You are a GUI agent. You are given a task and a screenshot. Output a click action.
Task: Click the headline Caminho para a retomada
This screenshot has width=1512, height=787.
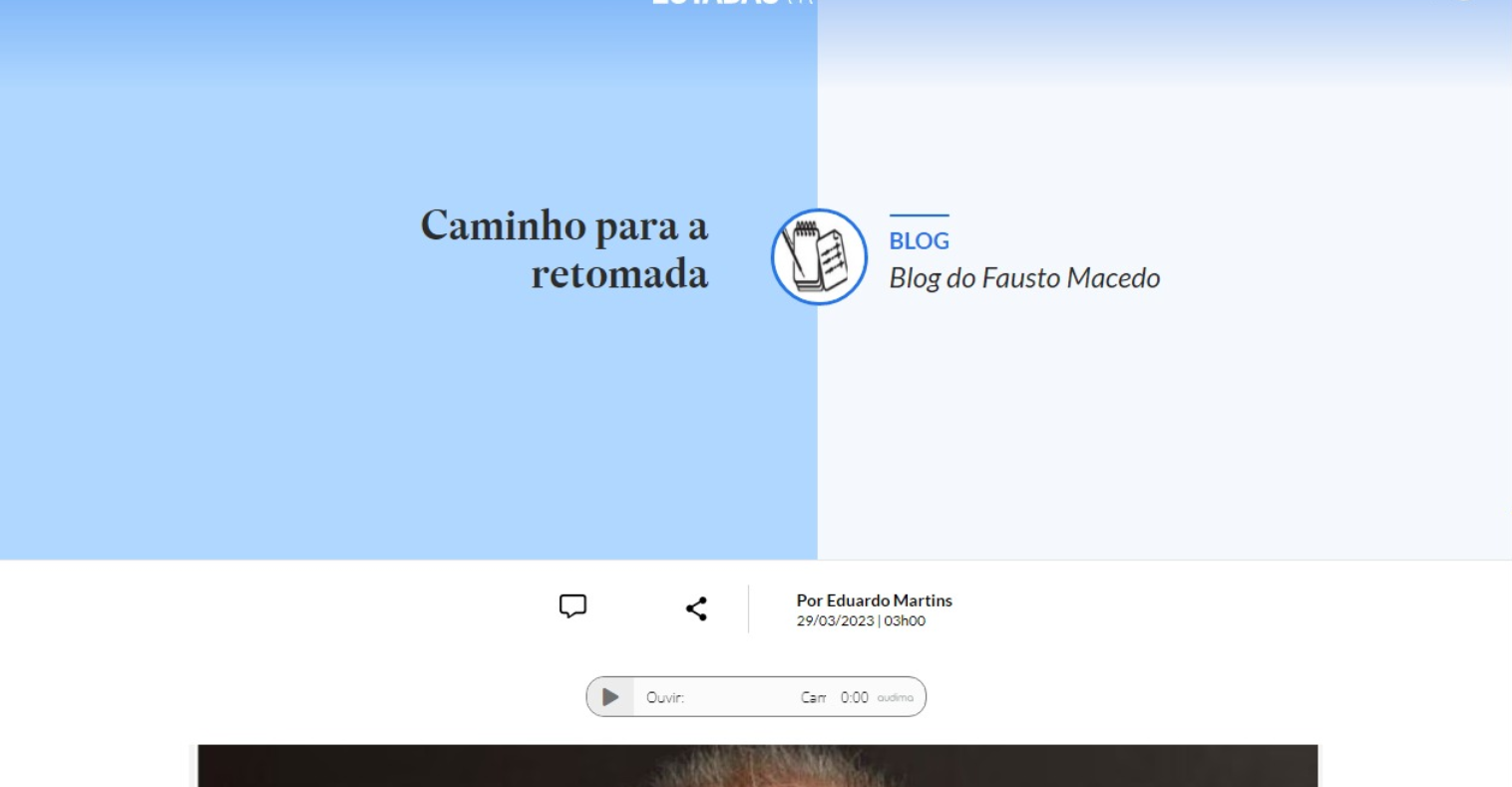point(565,249)
